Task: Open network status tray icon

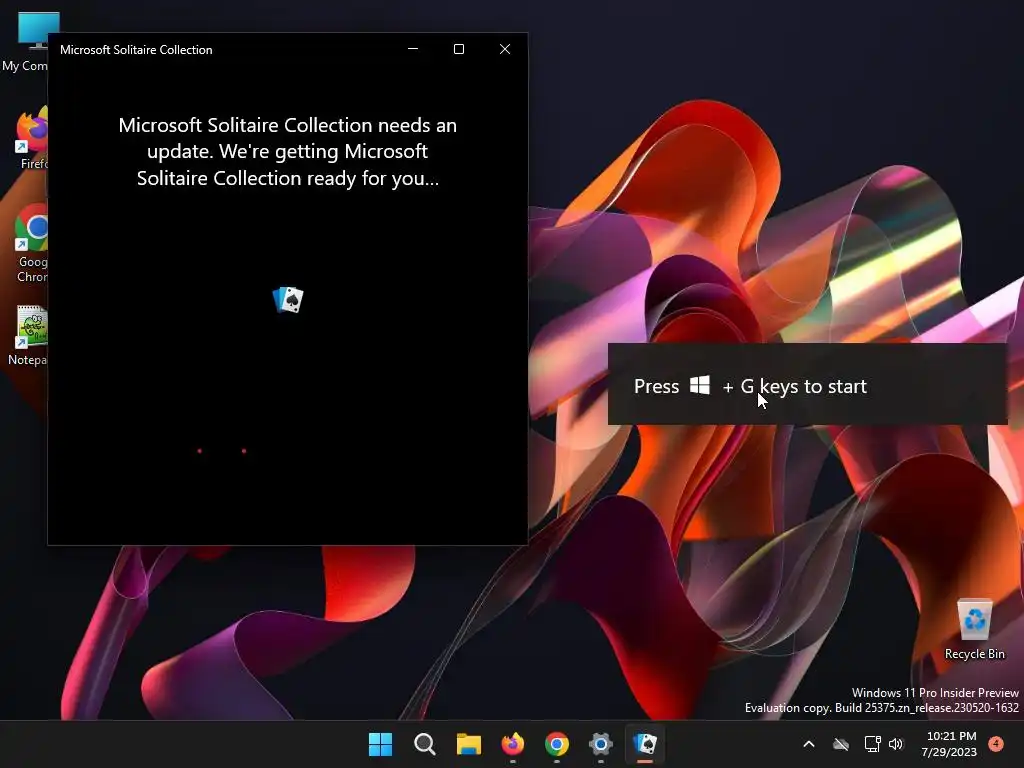Action: coord(872,744)
